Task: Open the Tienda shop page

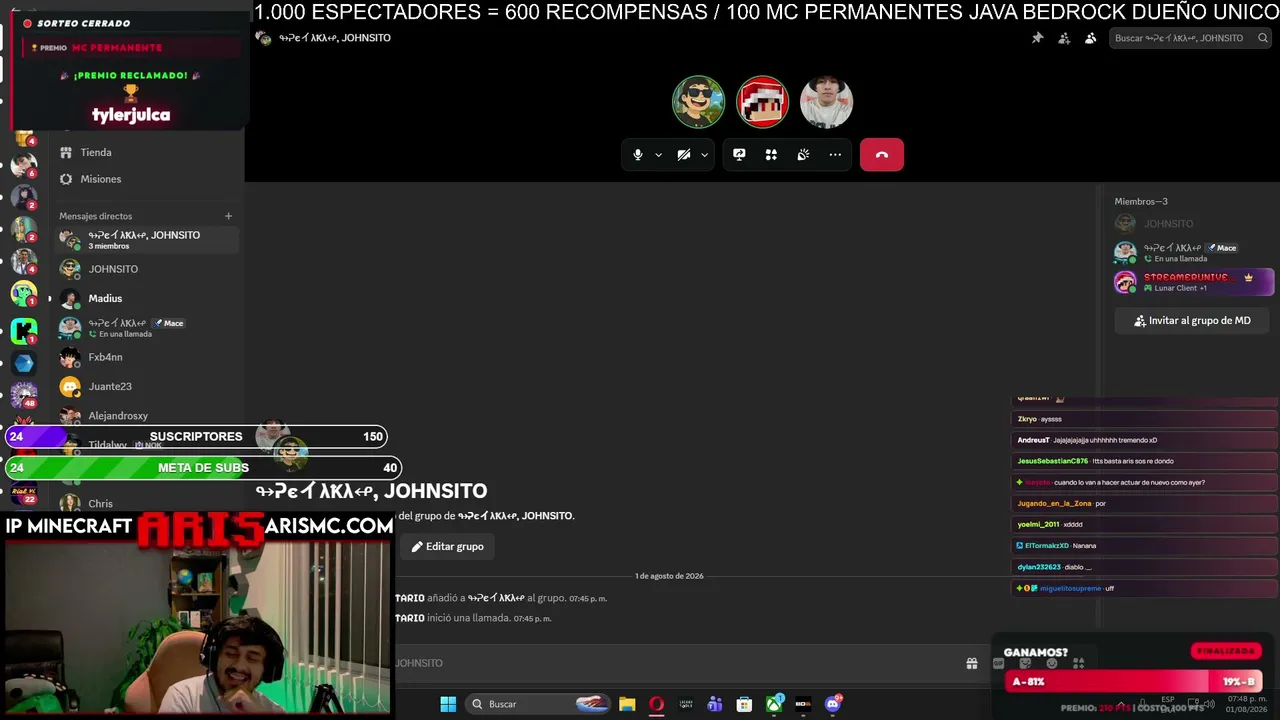Action: click(x=147, y=153)
